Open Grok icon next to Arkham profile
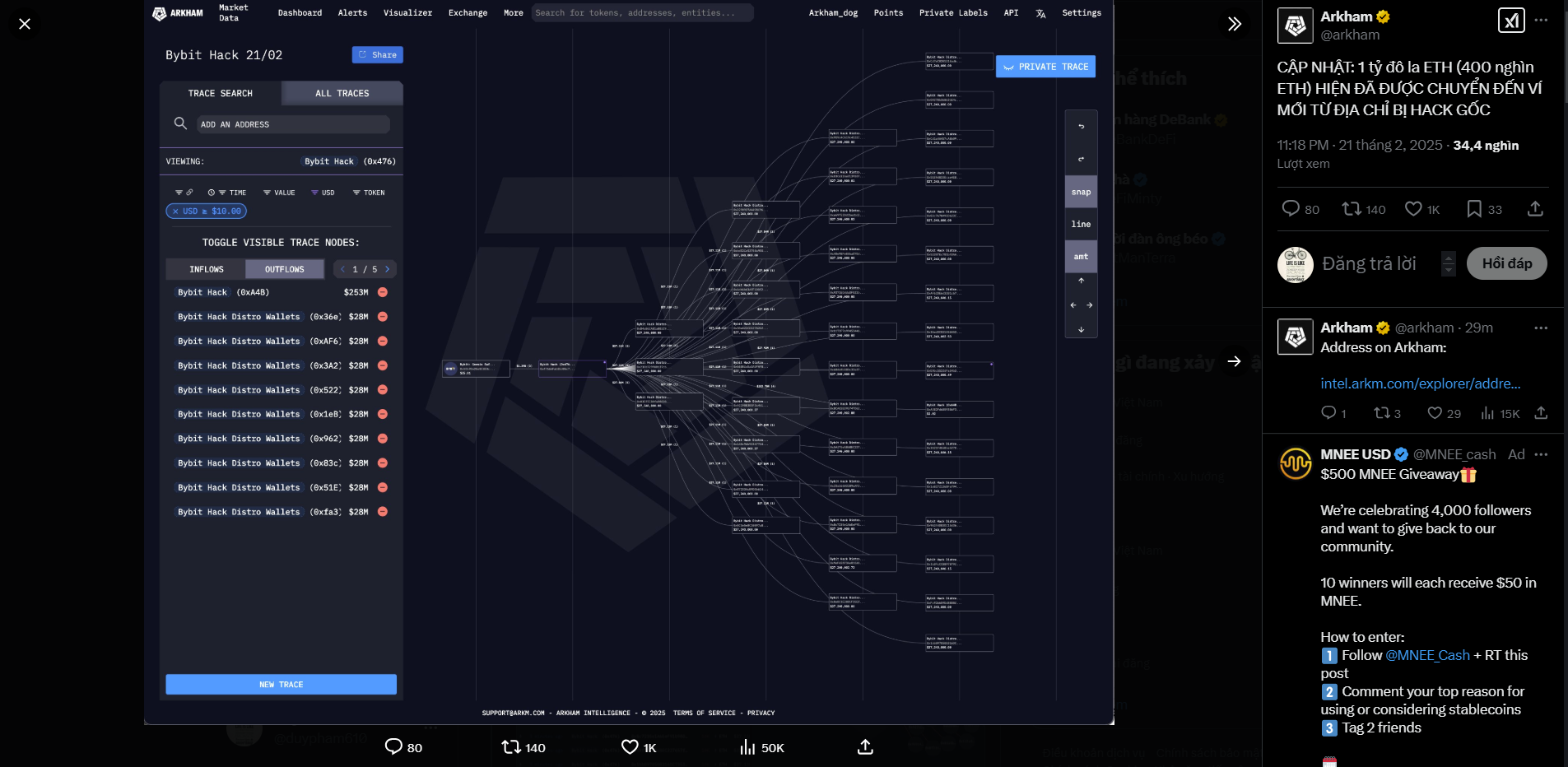This screenshot has height=767, width=1568. pos(1511,21)
